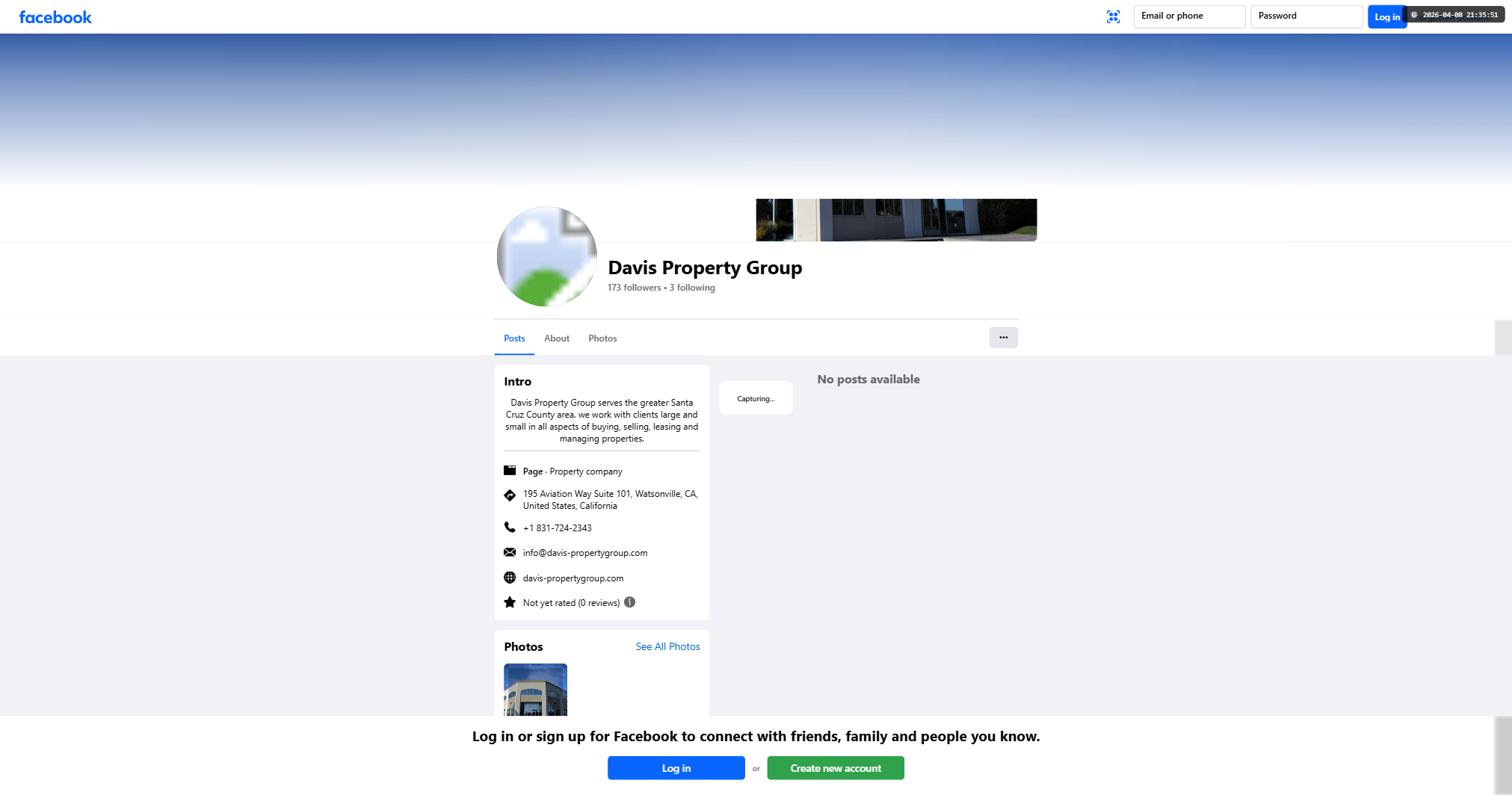Click the Facebook logo

click(55, 17)
